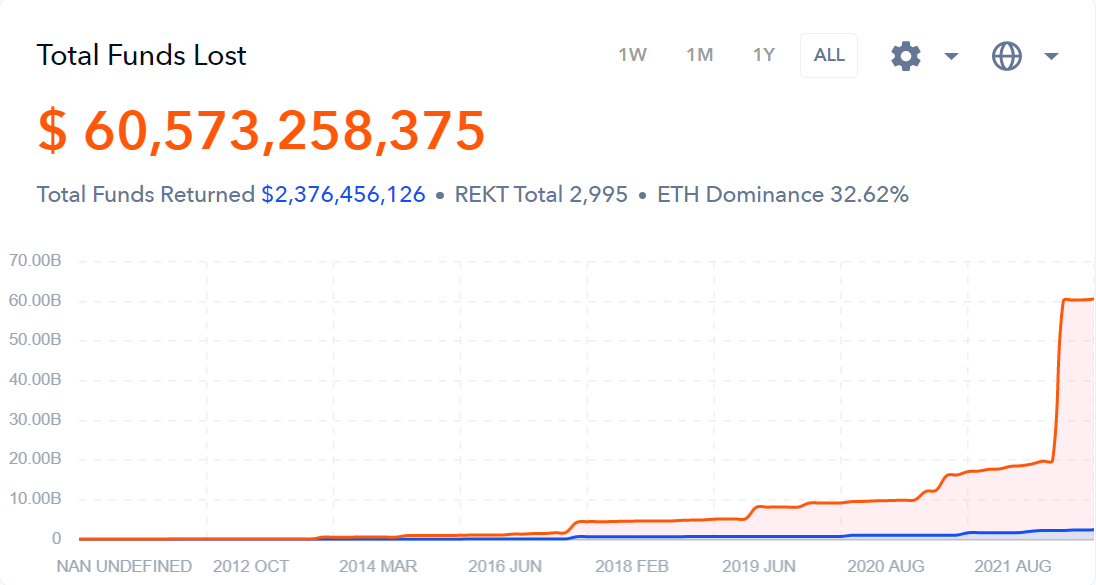The width and height of the screenshot is (1096, 585).
Task: Click the ETH Dominance 32.62% stat
Action: (x=783, y=194)
